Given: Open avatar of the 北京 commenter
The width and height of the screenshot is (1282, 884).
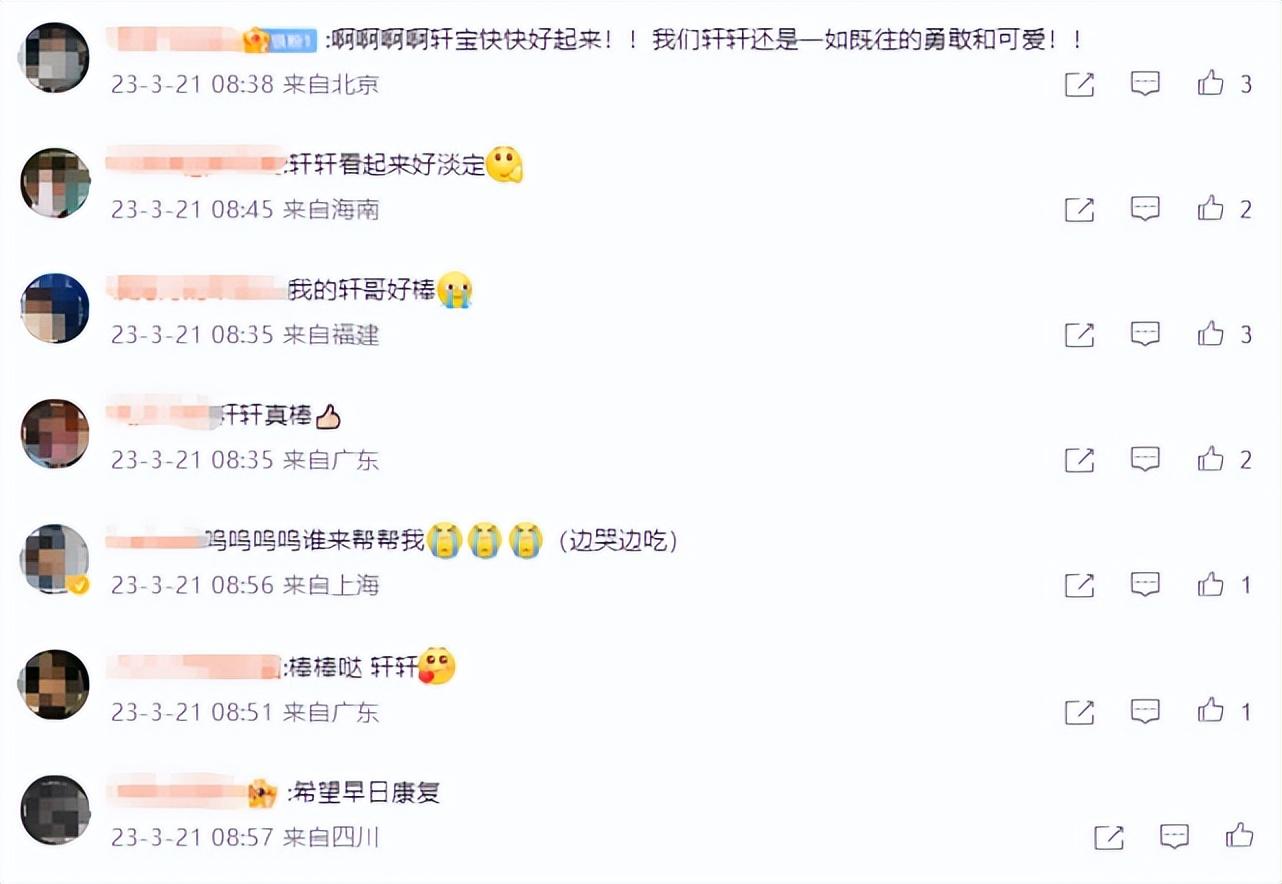Looking at the screenshot, I should pos(55,58).
